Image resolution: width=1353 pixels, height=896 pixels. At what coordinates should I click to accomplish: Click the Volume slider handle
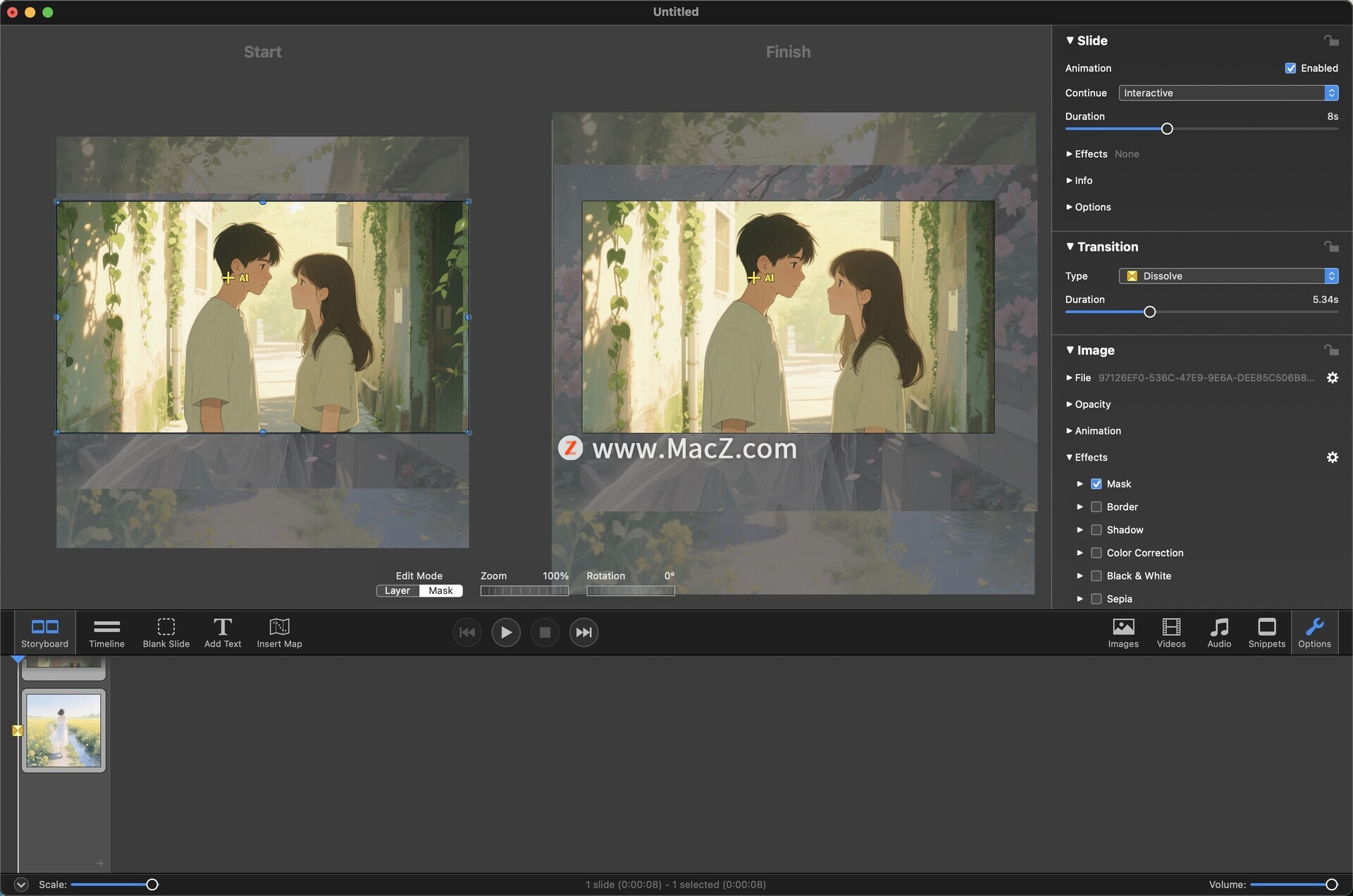point(1331,885)
